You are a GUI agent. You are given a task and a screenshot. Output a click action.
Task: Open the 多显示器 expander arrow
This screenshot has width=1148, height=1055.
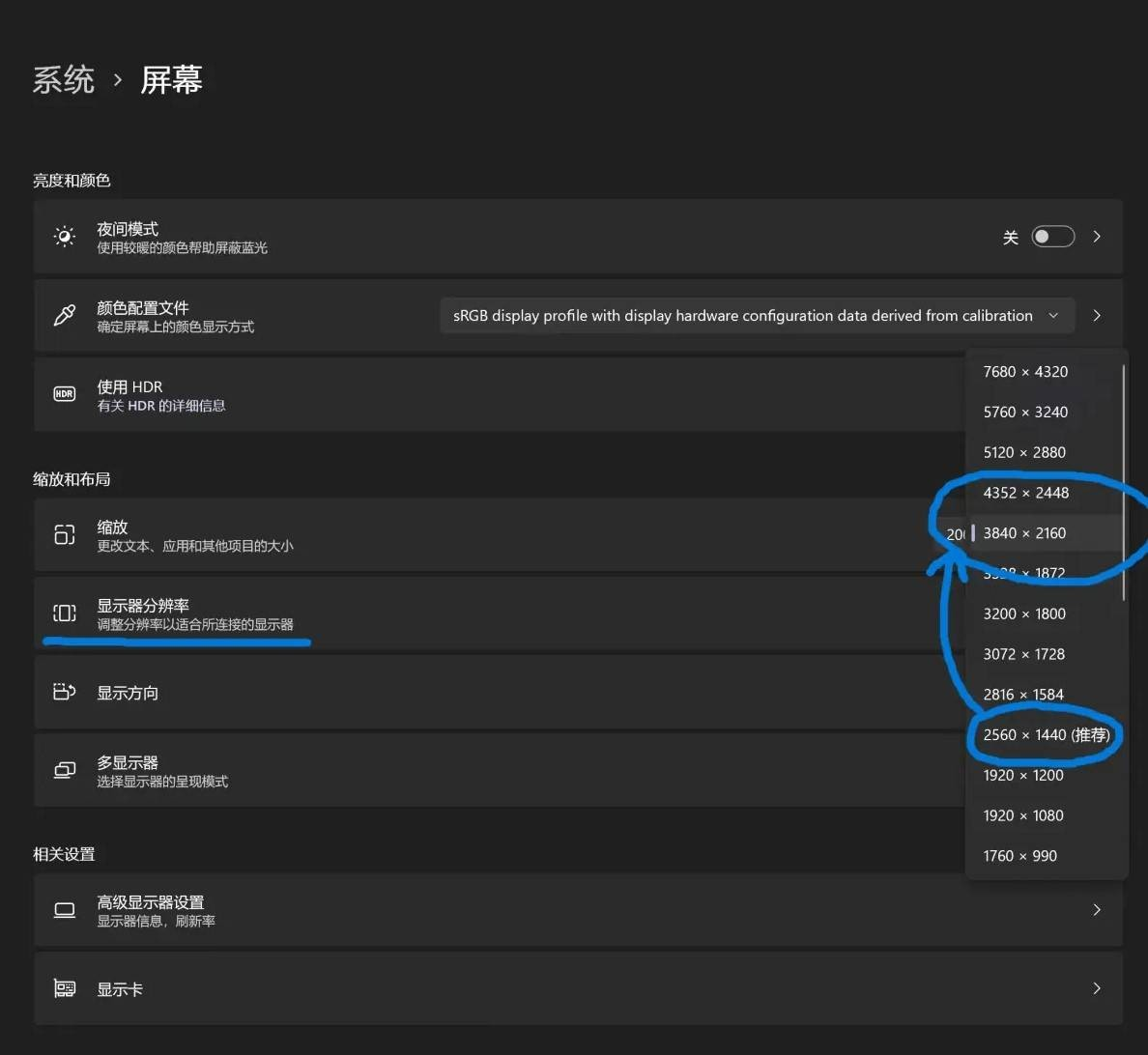click(x=1096, y=770)
